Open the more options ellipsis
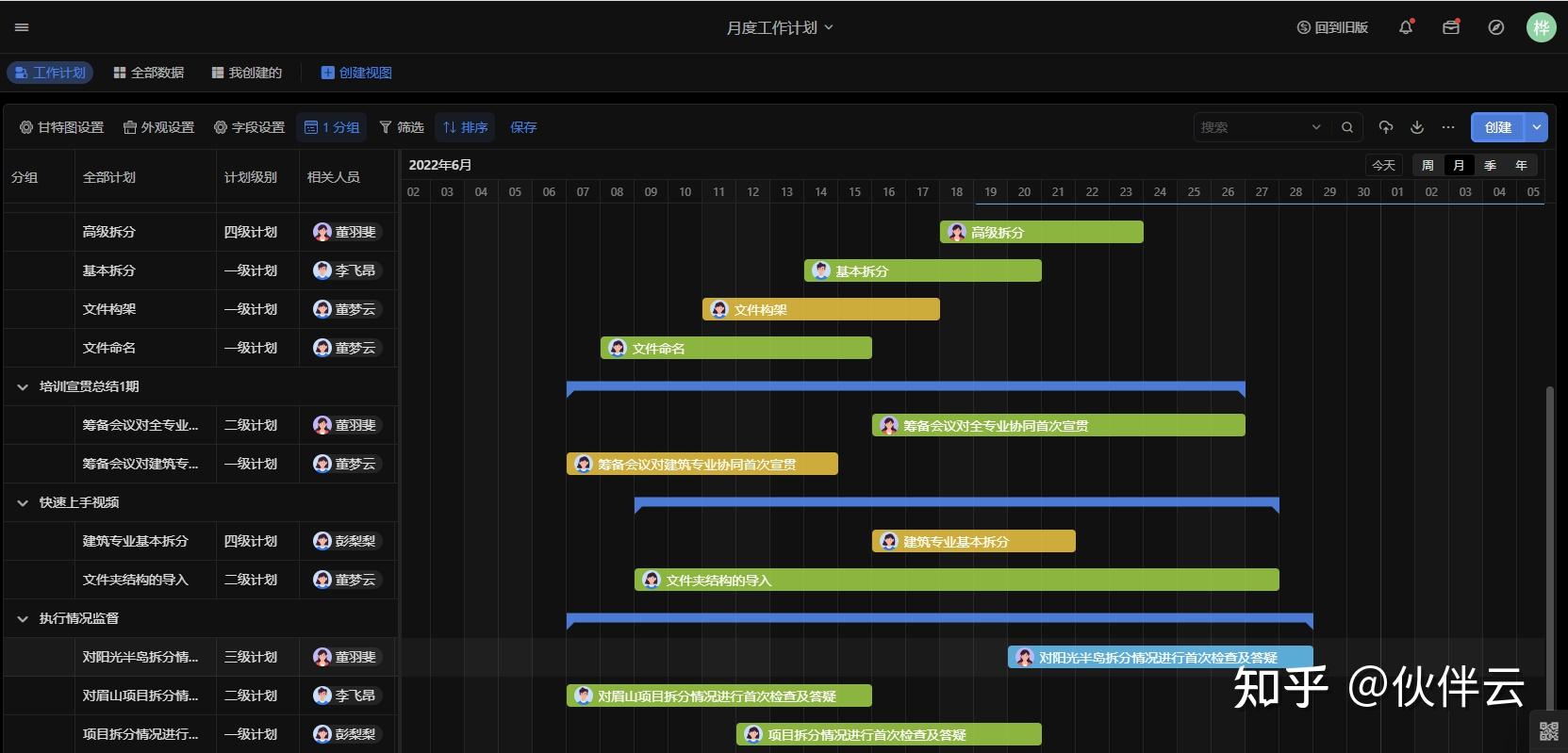The height and width of the screenshot is (753, 1568). (x=1448, y=127)
